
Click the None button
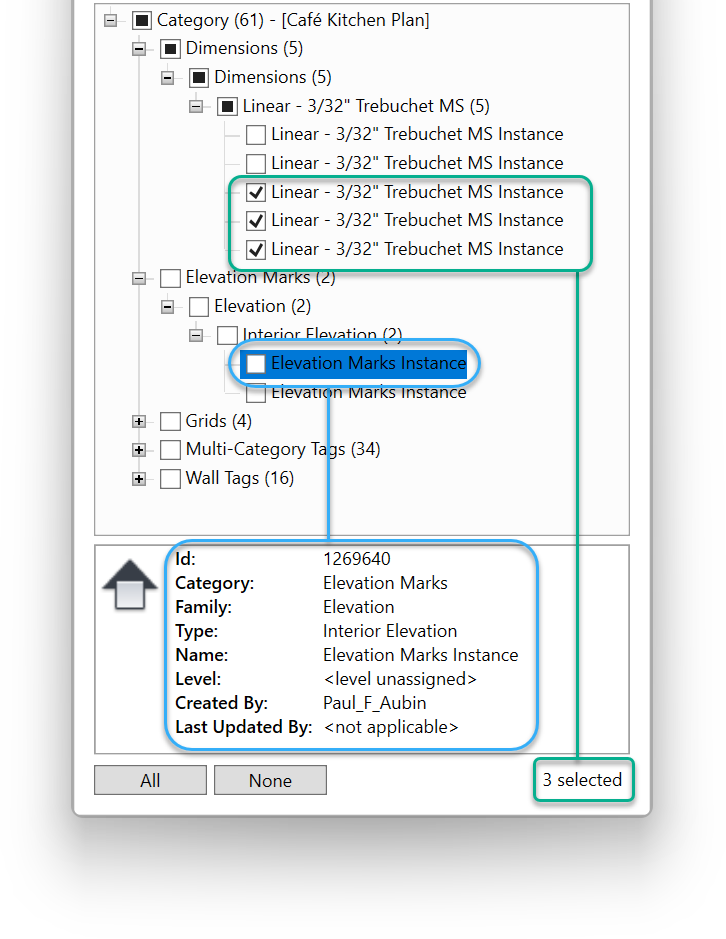click(x=270, y=780)
